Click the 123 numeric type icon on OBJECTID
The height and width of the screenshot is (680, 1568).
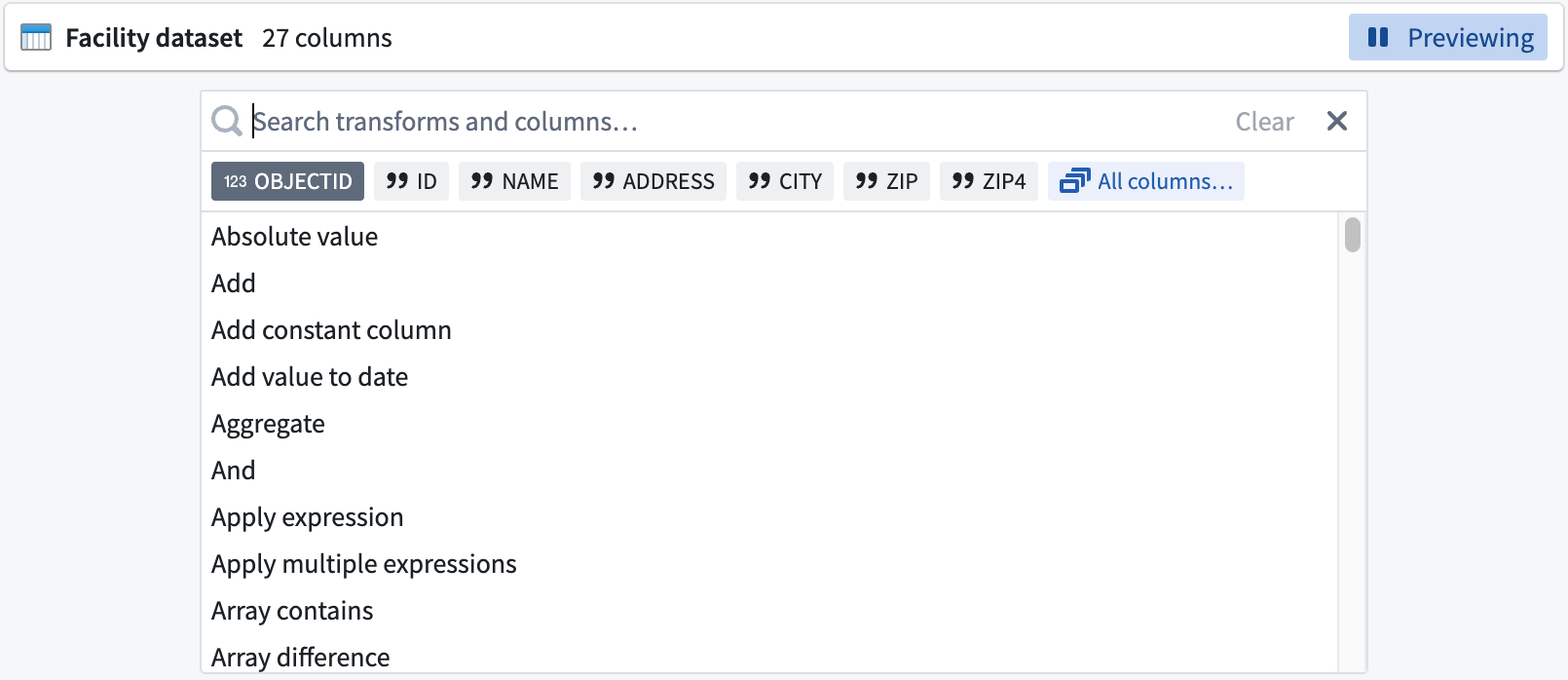click(234, 180)
